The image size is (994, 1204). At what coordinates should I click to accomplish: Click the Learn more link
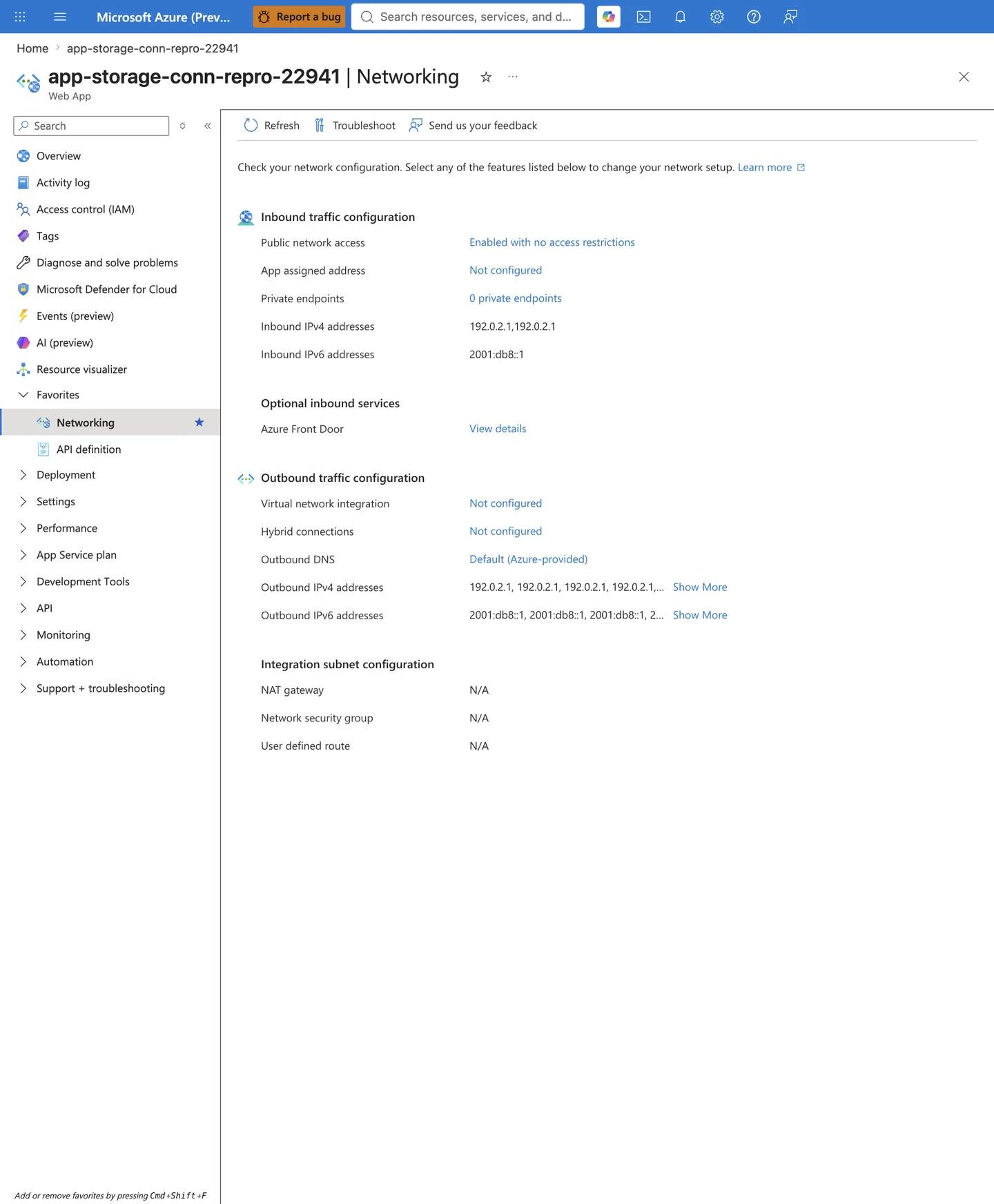tap(771, 167)
